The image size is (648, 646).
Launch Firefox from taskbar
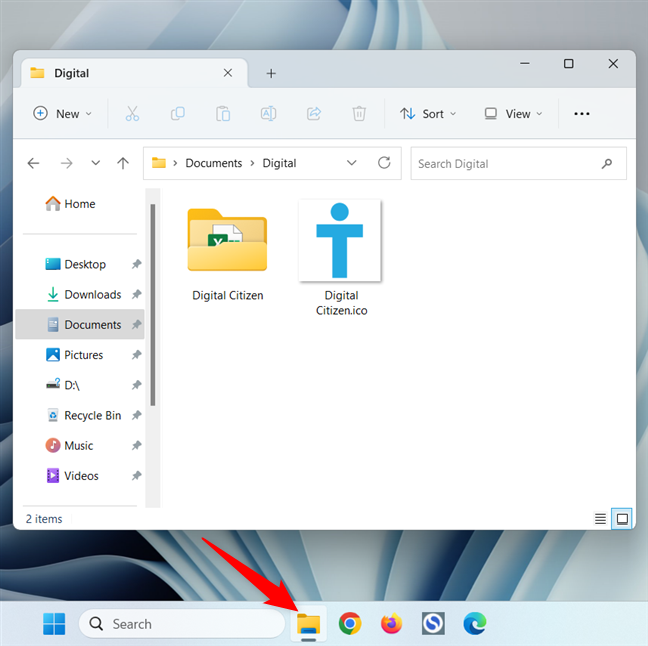coord(391,624)
